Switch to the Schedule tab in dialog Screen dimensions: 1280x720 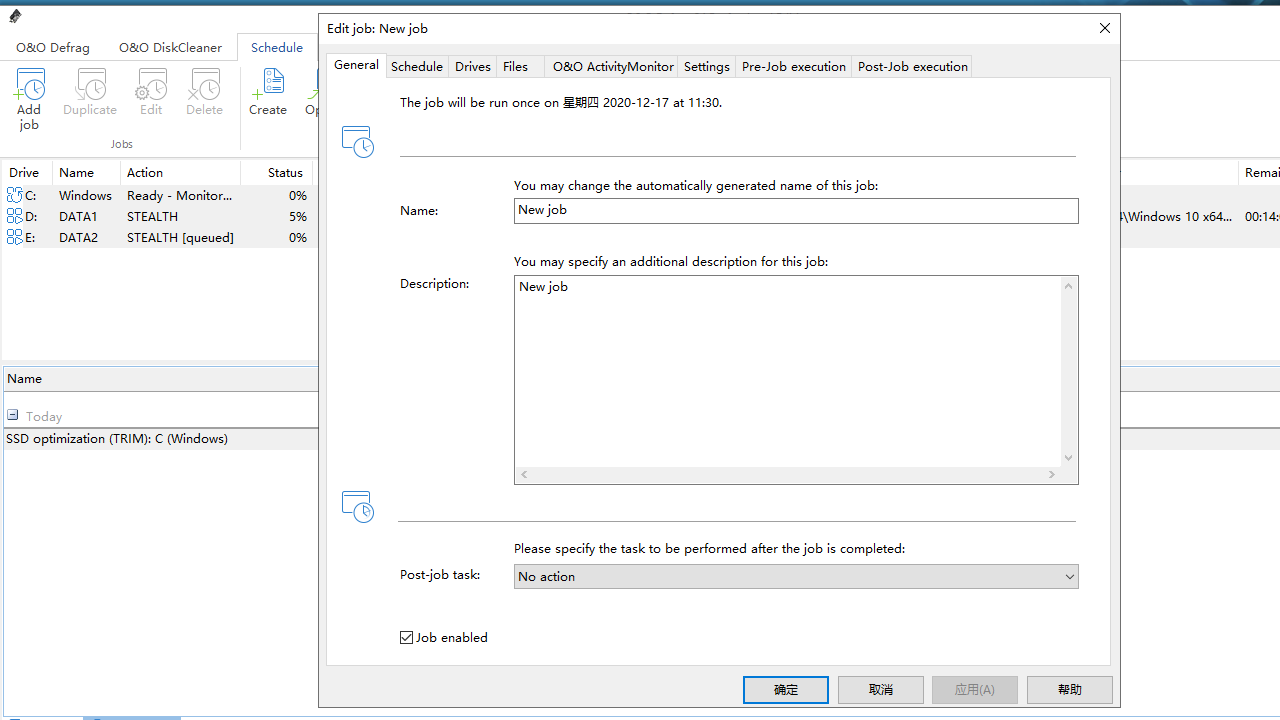(416, 67)
